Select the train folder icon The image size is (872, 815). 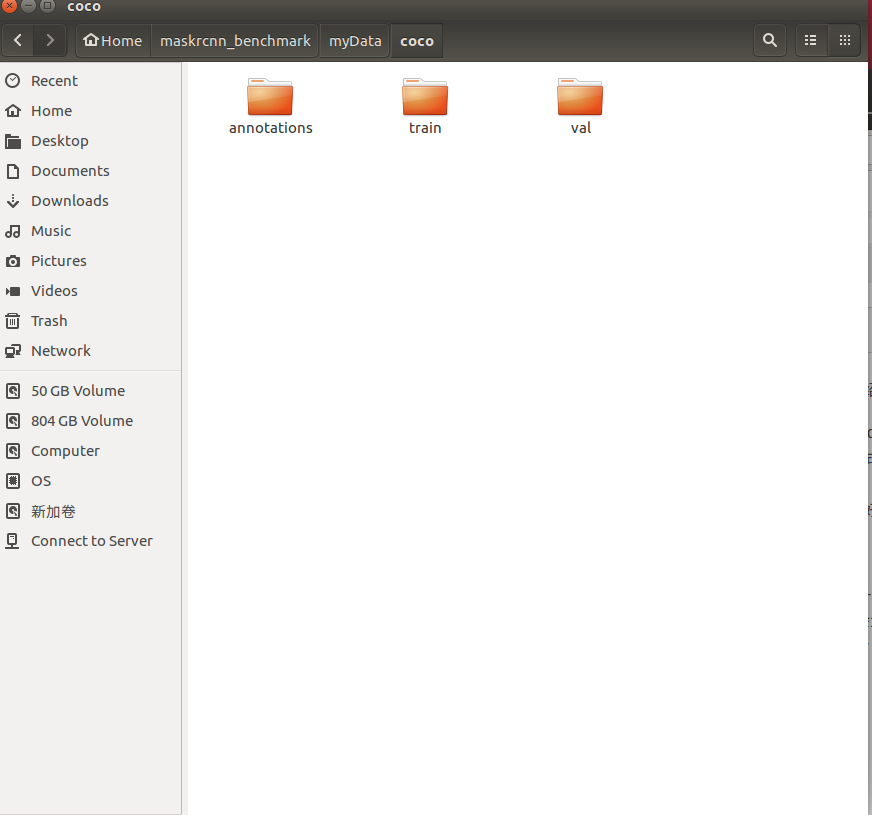425,97
